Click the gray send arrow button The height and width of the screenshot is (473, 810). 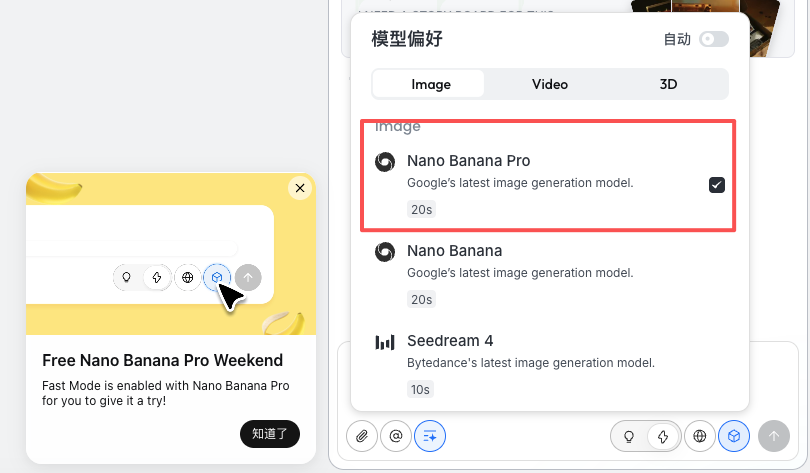point(773,436)
